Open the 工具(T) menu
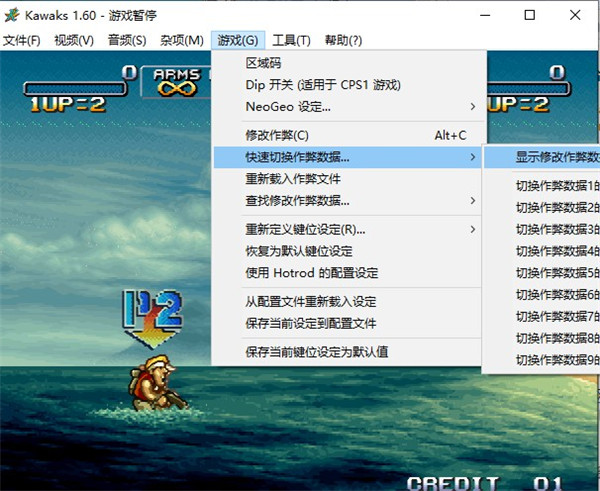 291,40
